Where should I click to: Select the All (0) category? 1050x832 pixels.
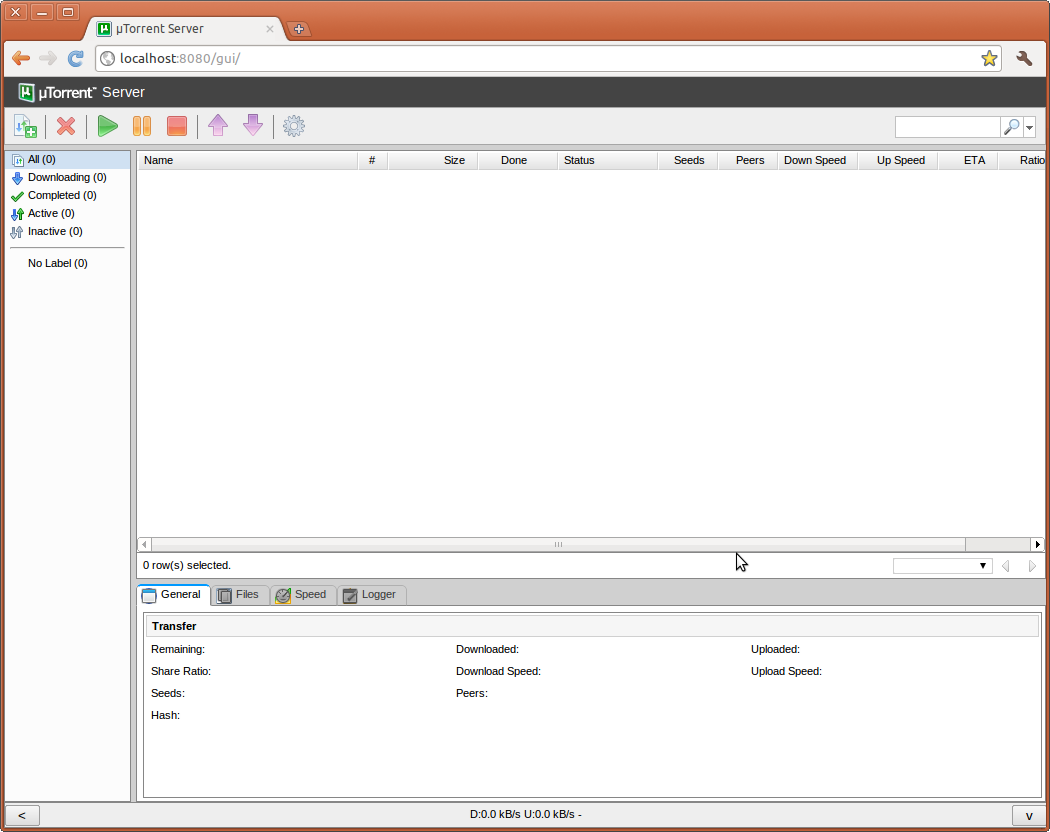[x=68, y=159]
